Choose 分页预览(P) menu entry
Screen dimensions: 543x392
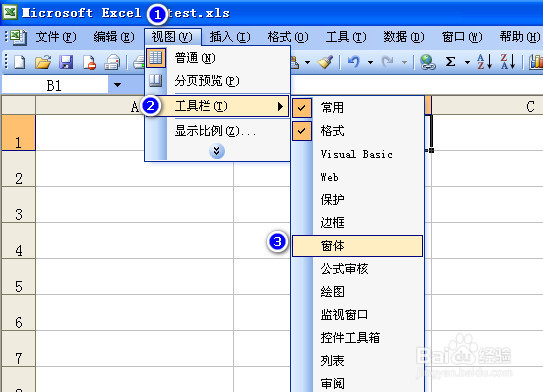(217, 81)
